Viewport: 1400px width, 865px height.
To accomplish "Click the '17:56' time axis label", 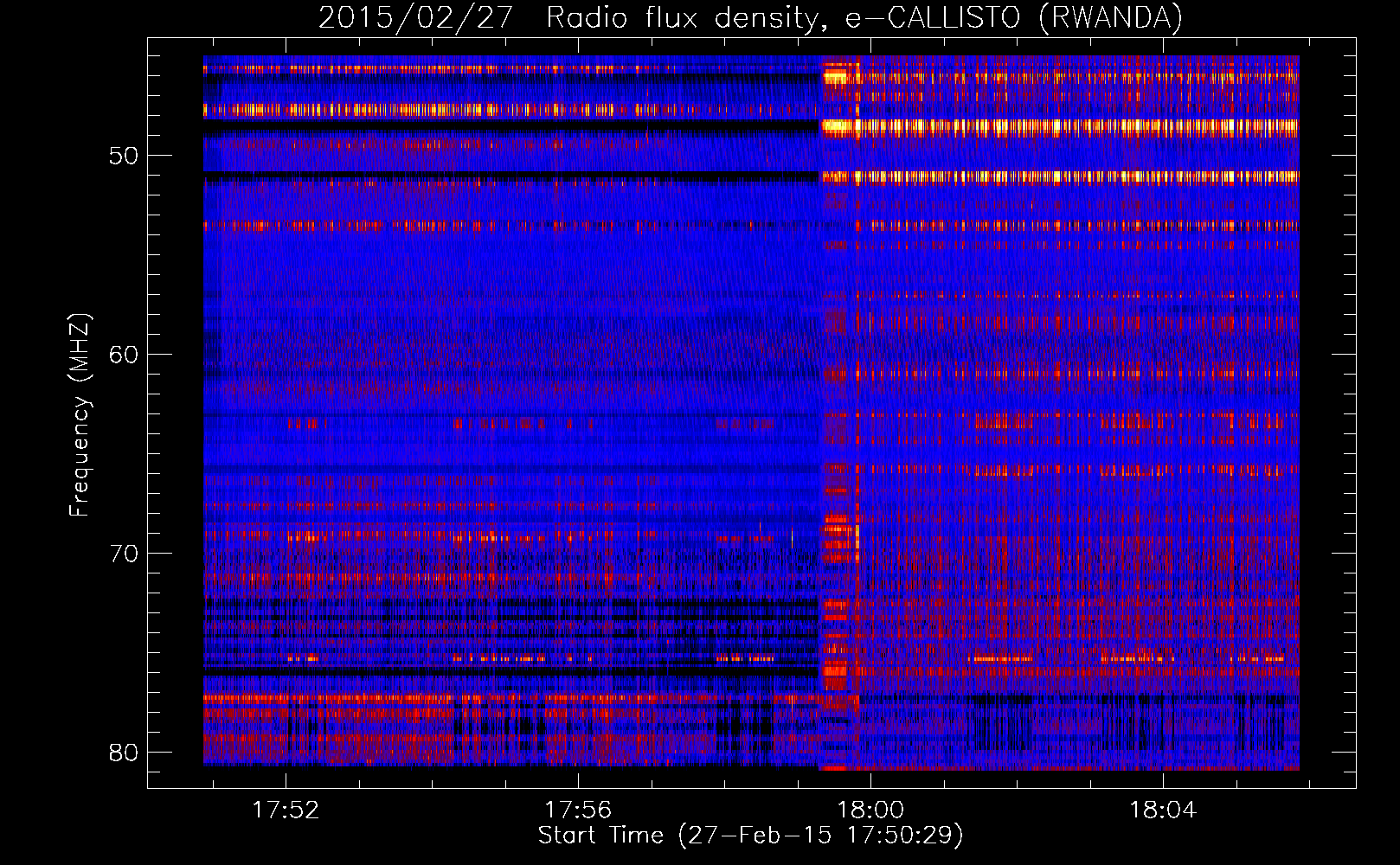I will [x=578, y=810].
